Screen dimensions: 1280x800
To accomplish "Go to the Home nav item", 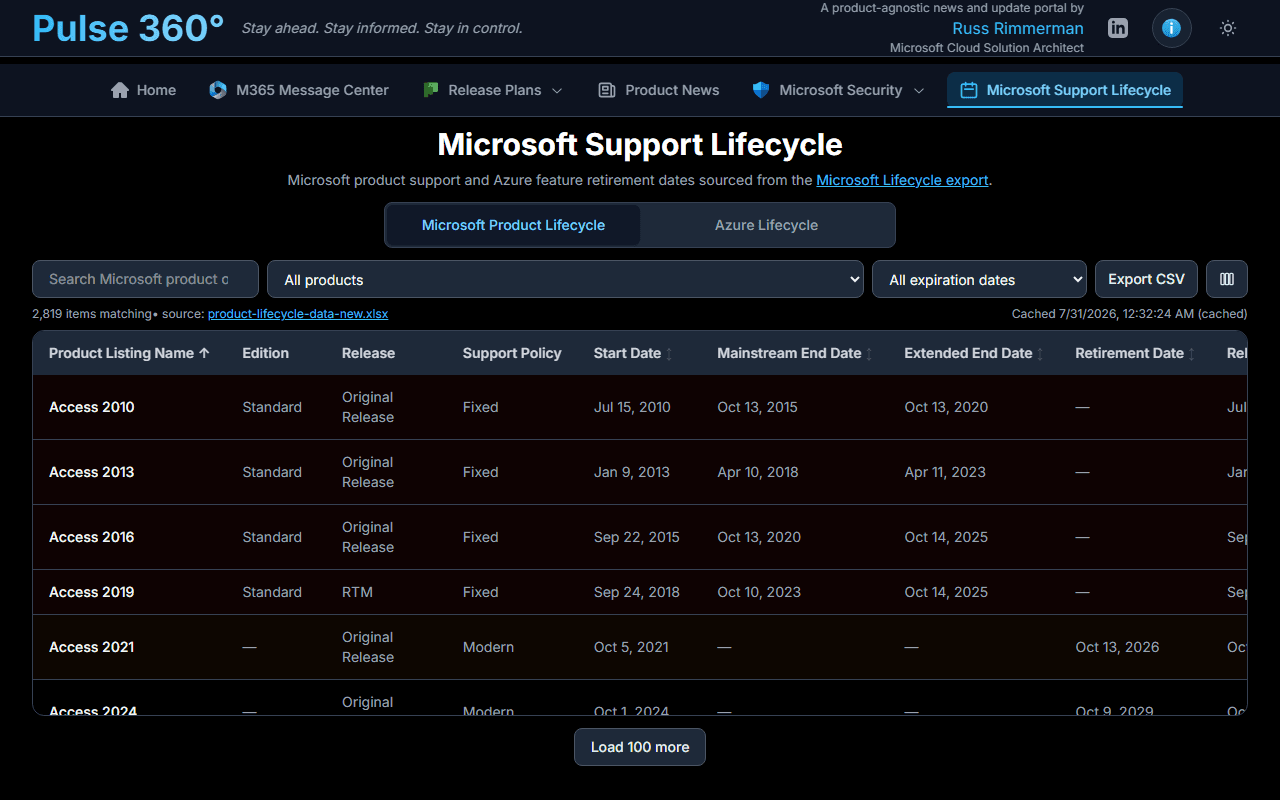I will (143, 90).
